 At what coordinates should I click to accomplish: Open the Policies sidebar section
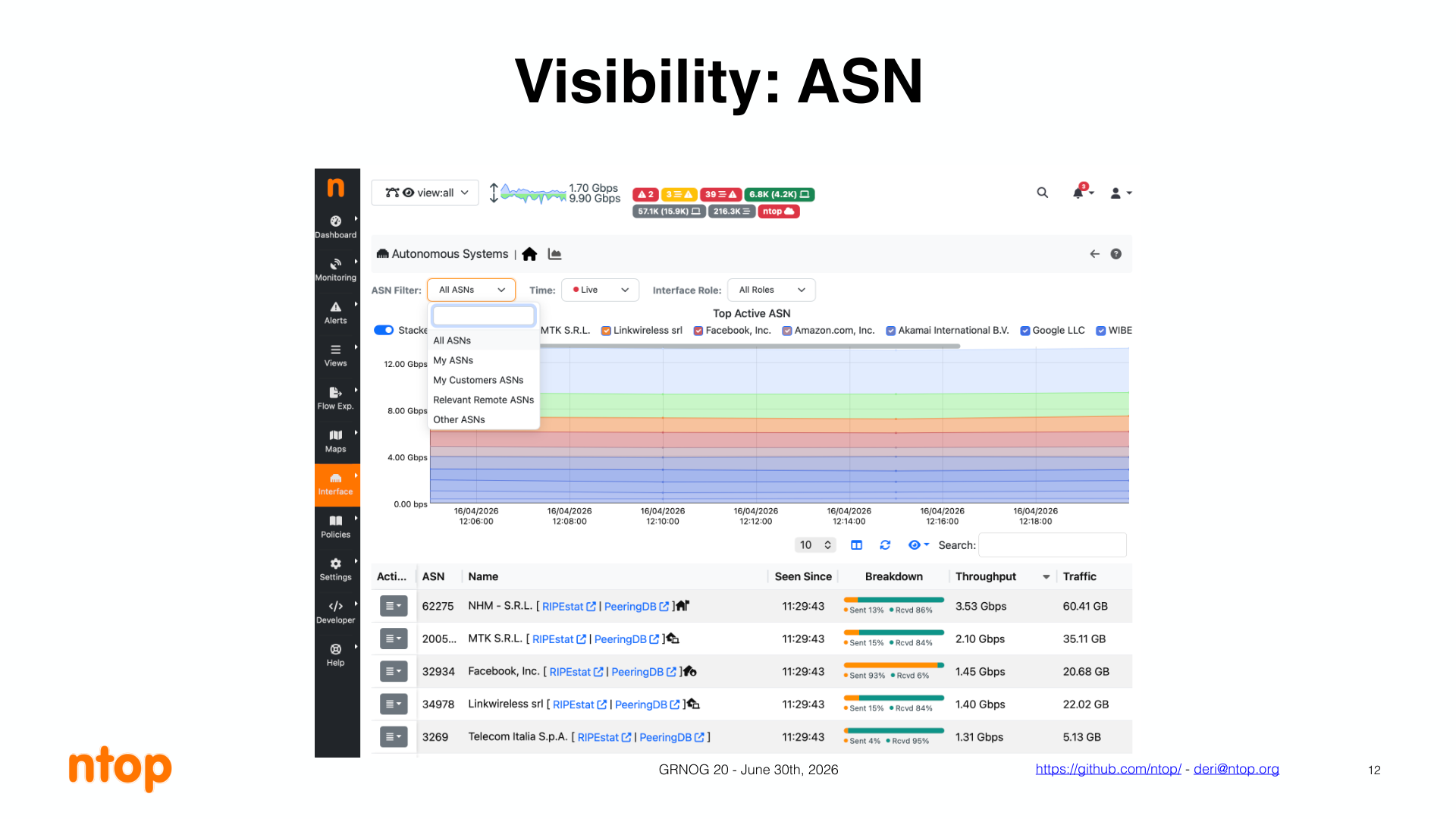tap(336, 526)
